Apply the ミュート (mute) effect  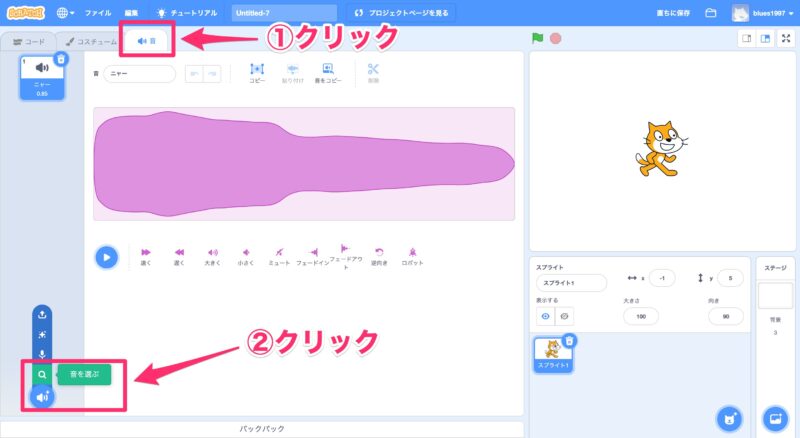279,256
